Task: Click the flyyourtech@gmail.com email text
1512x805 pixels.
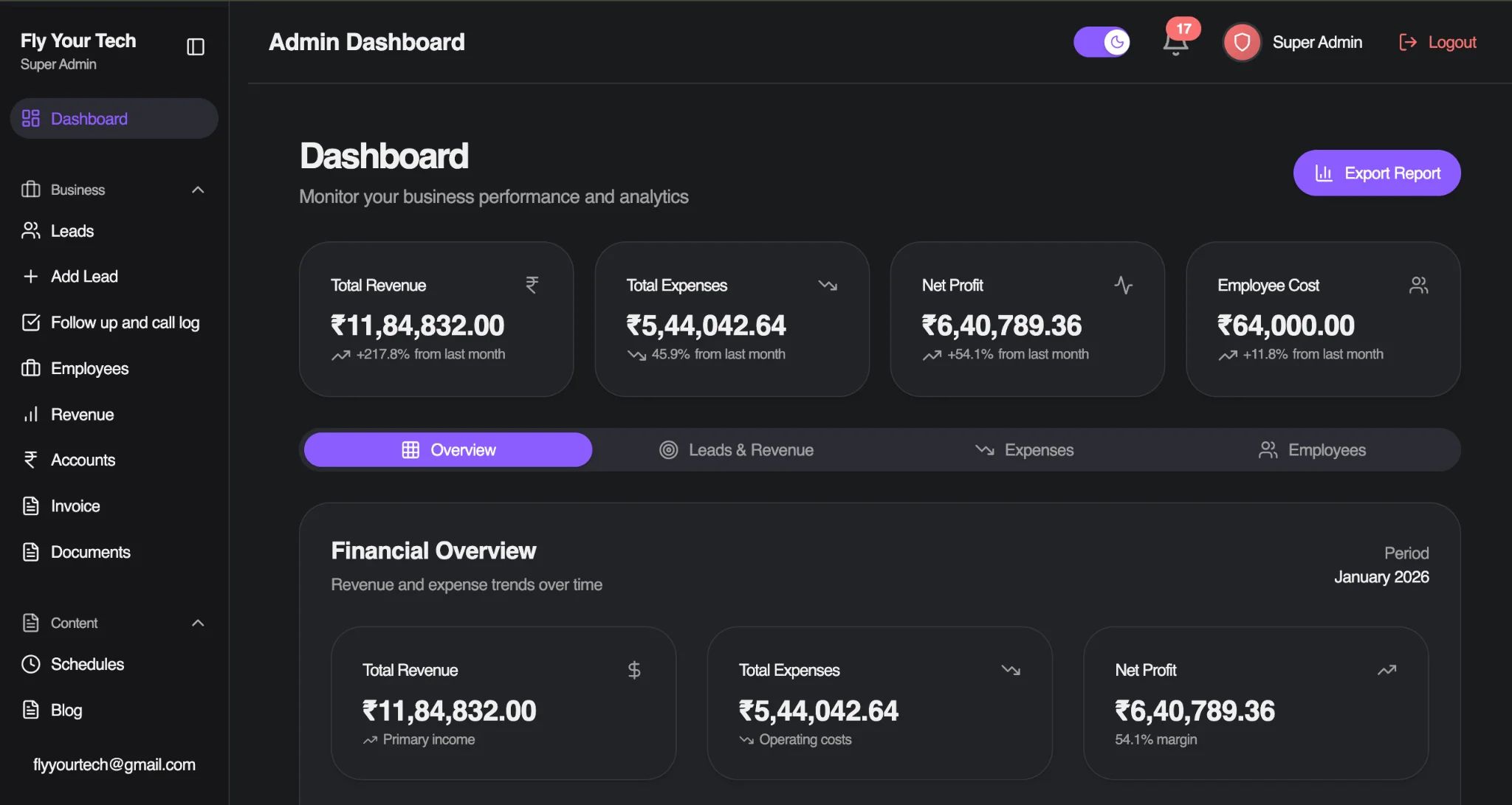Action: click(114, 764)
